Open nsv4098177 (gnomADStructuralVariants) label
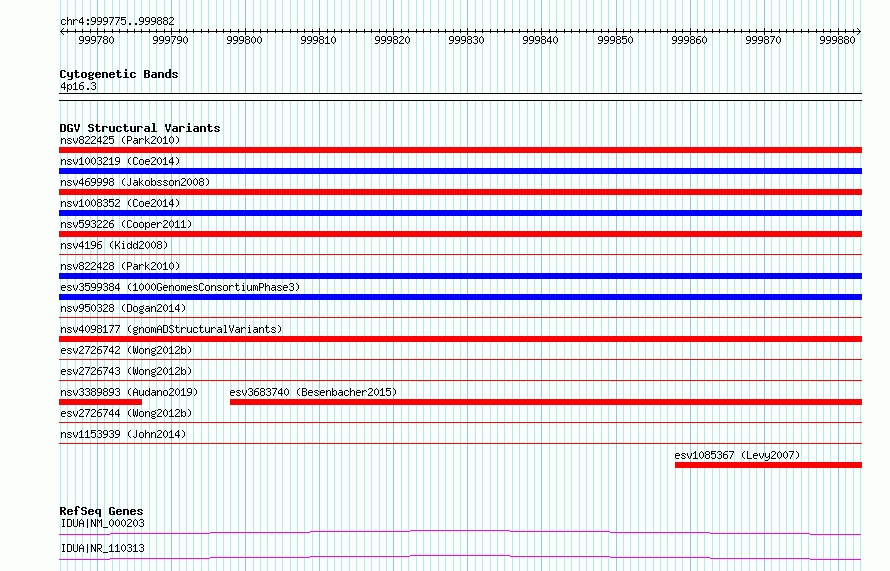890x571 pixels. pos(171,329)
